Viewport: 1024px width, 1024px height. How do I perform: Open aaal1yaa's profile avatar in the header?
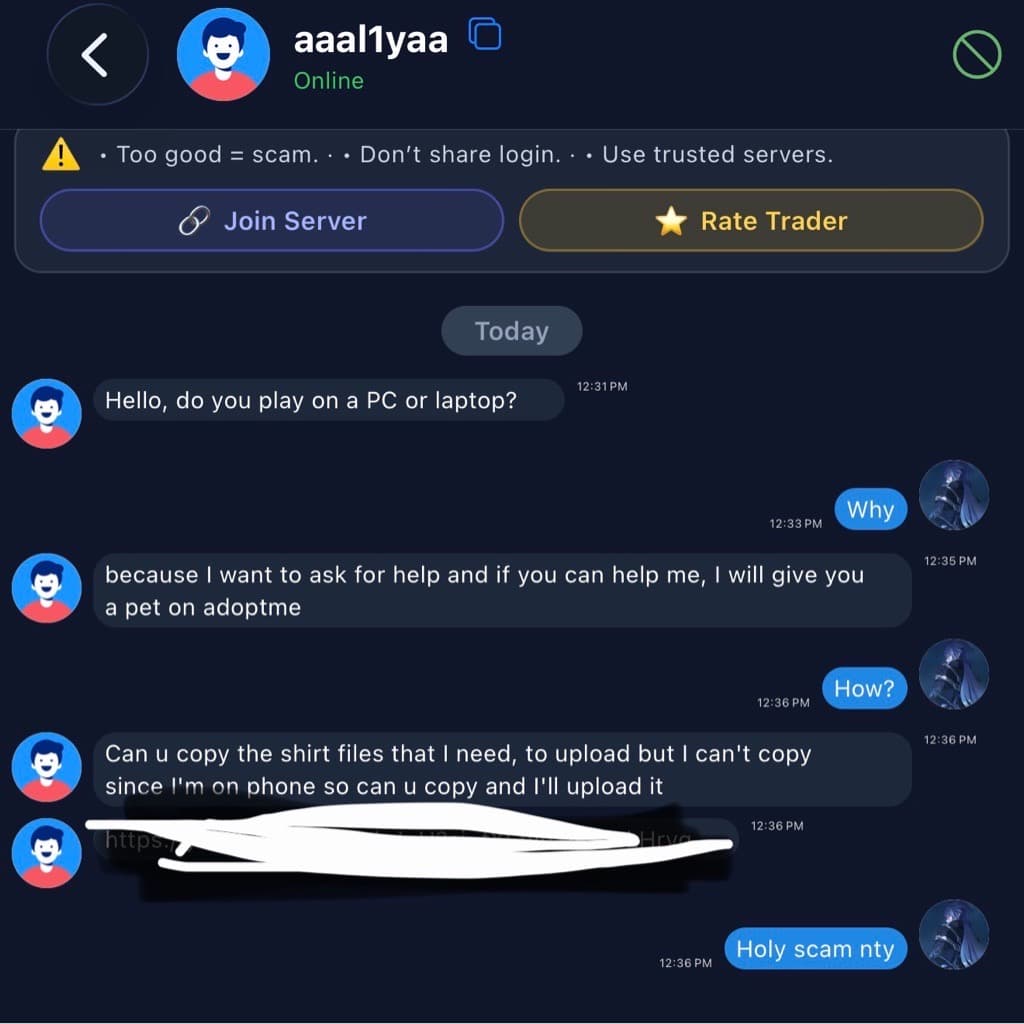pyautogui.click(x=223, y=55)
